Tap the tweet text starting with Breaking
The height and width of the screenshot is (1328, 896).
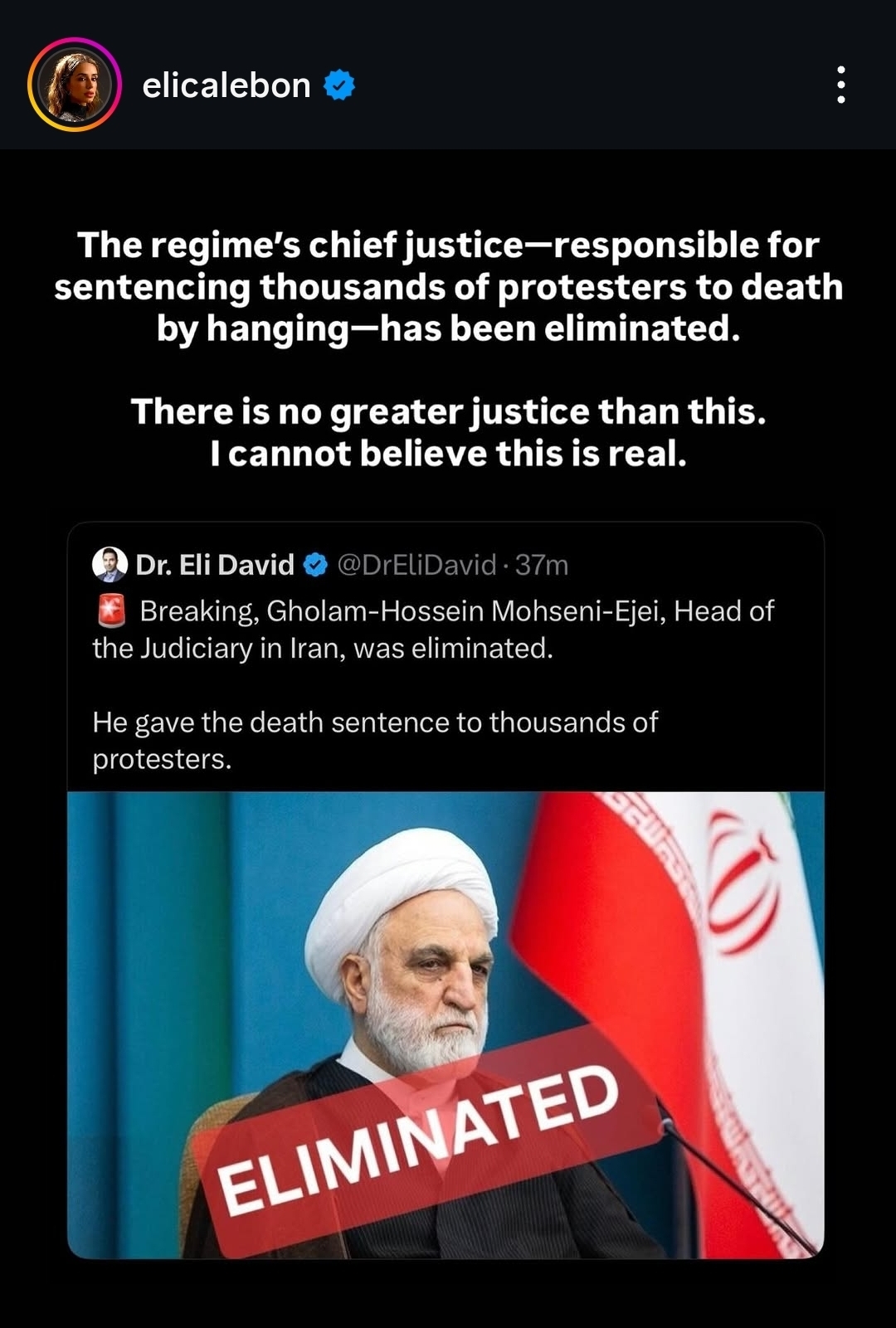433,629
